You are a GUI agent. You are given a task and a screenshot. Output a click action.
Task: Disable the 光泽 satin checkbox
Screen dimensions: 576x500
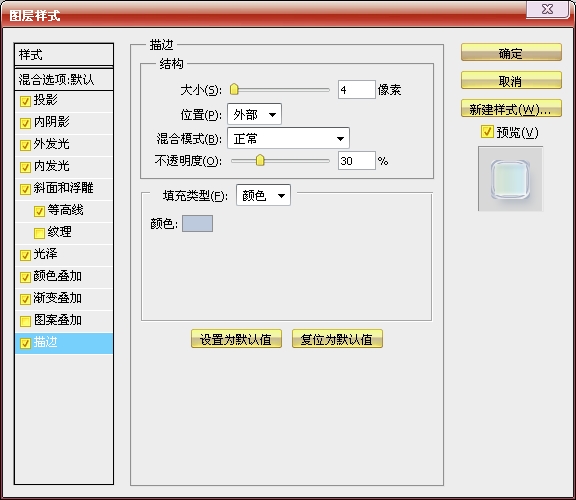coord(25,255)
